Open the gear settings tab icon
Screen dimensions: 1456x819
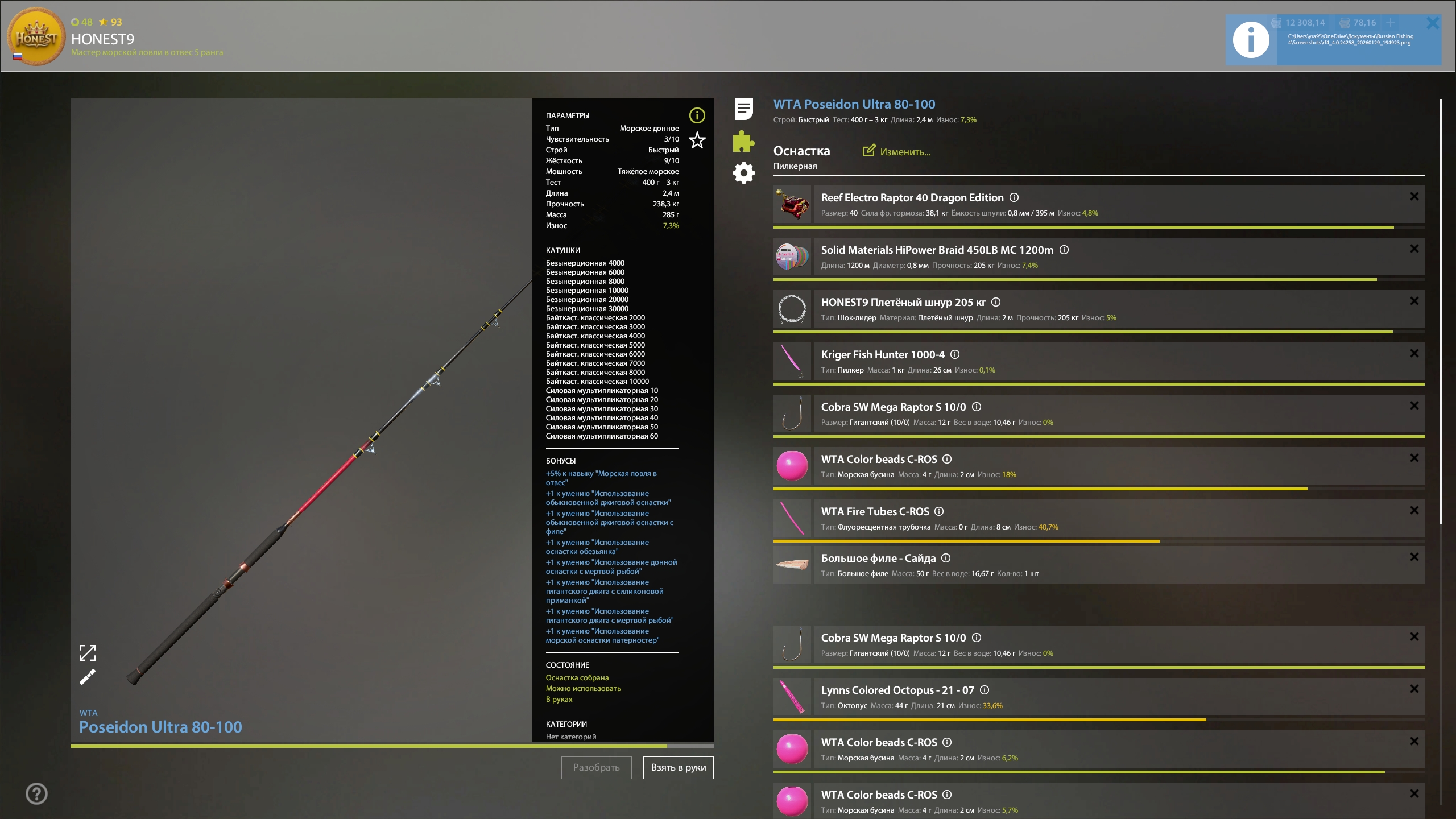[743, 173]
